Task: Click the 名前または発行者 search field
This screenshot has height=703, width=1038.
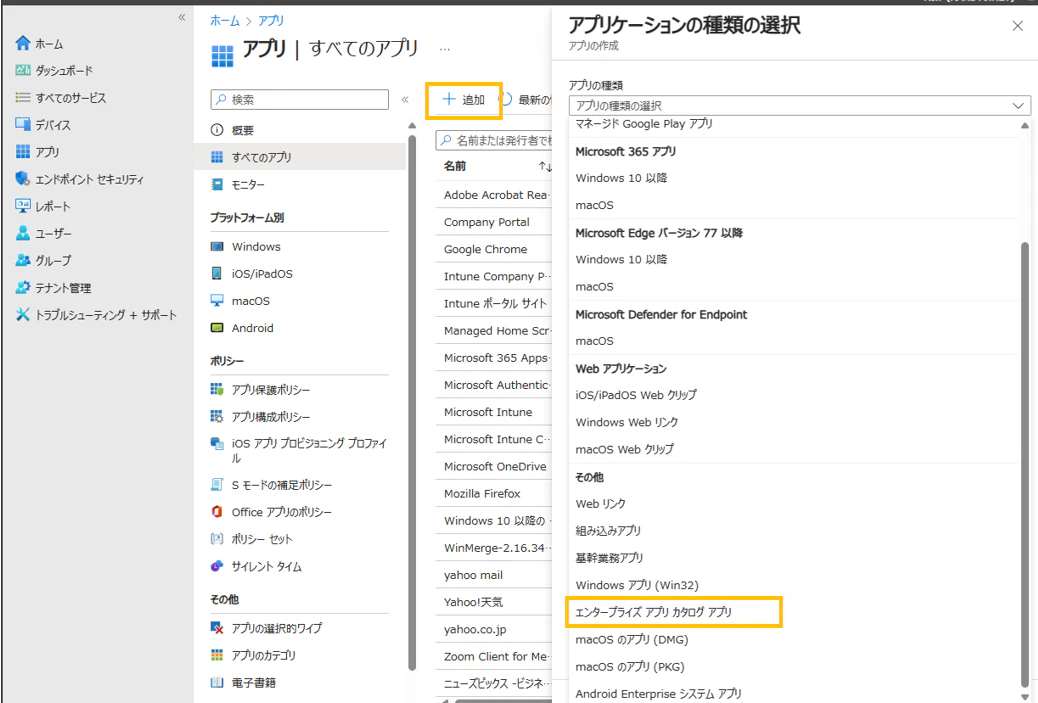Action: (x=494, y=140)
